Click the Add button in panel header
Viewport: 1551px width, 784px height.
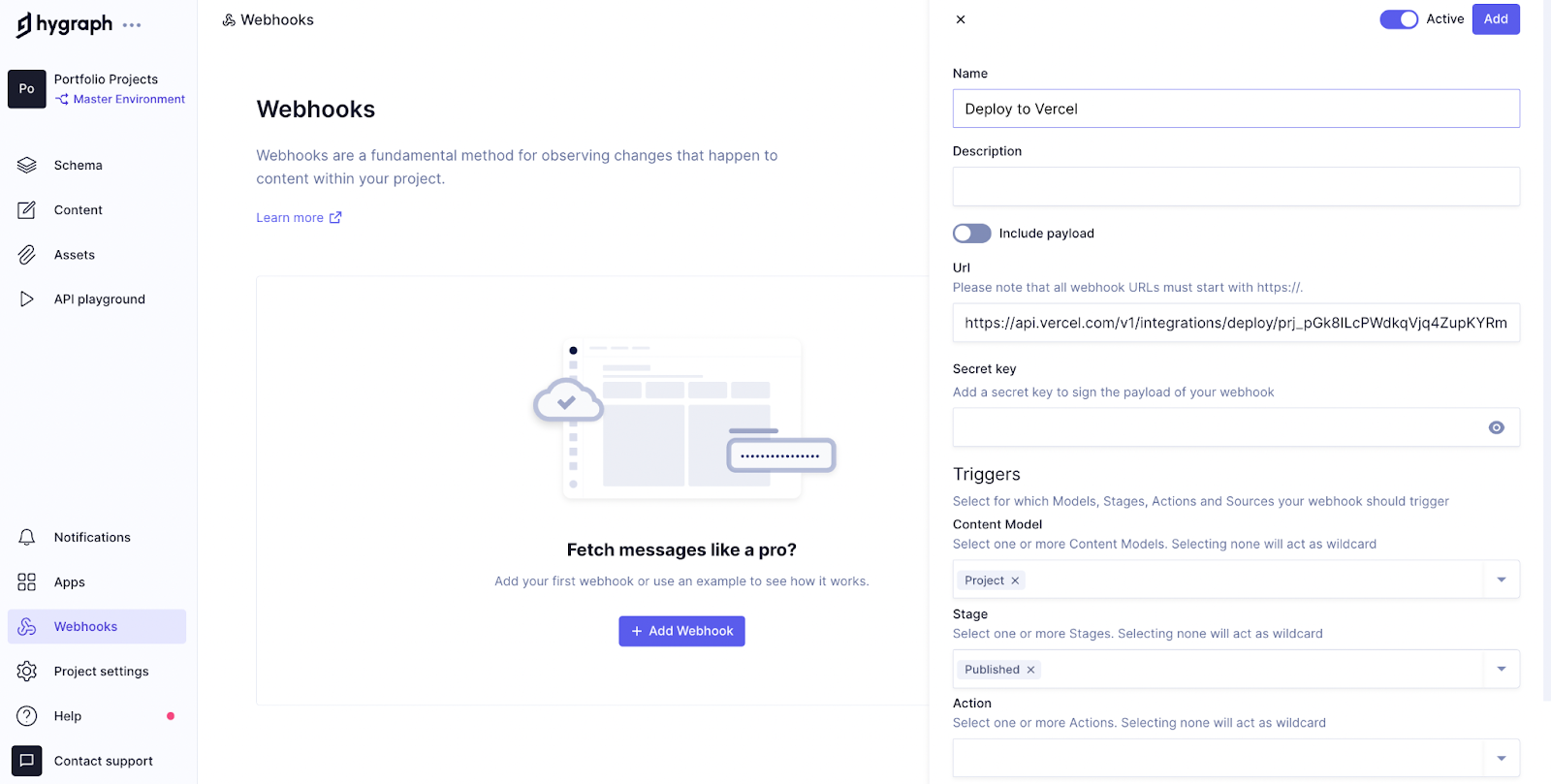click(x=1496, y=19)
